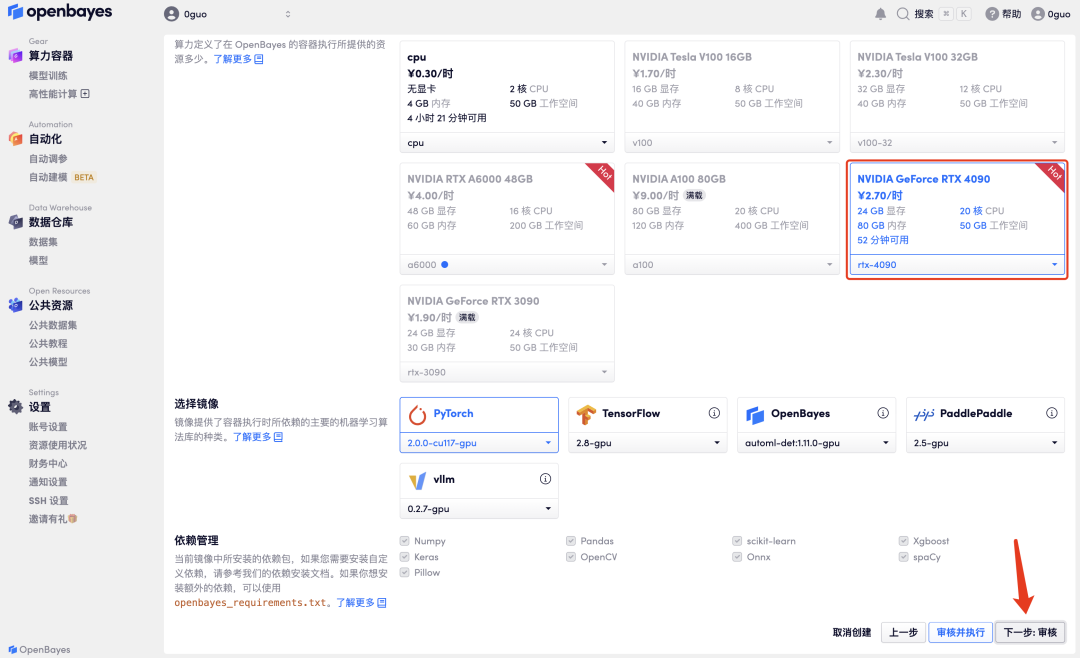Select the TensorFlow image option
1080x658 pixels.
583,412
